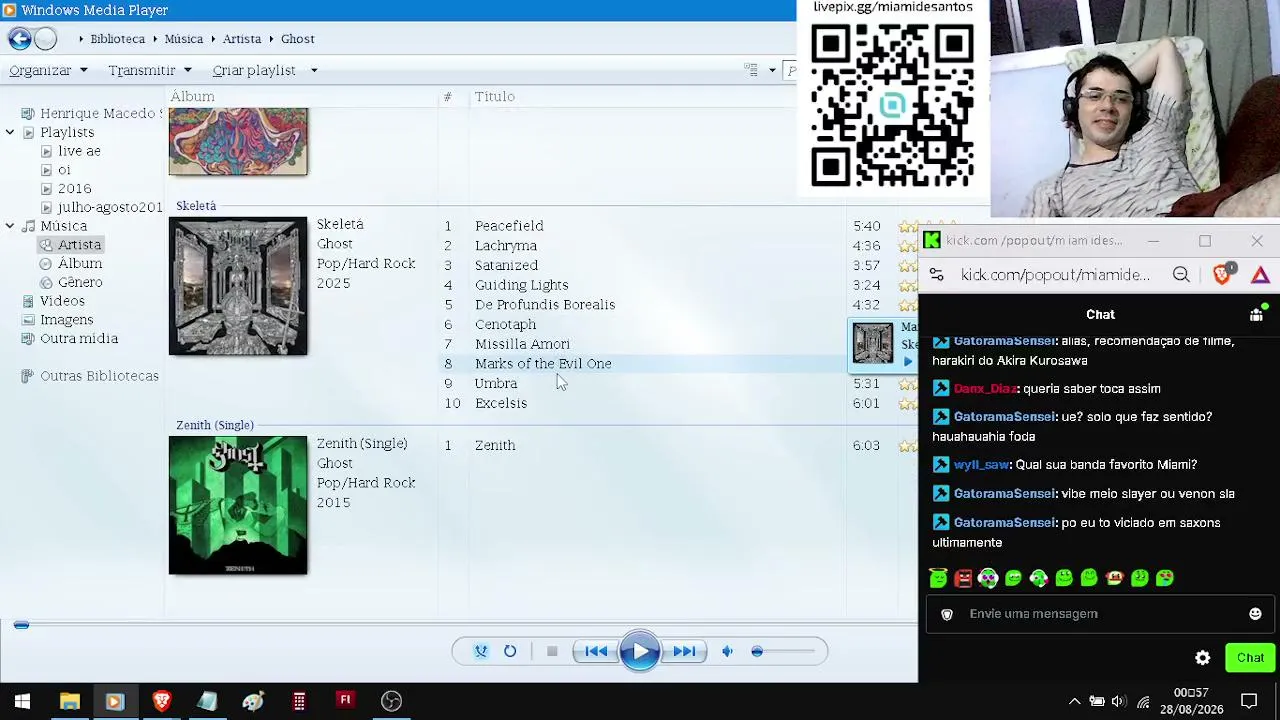Sort by the Álbum column header
The image size is (1280, 720).
(x=192, y=97)
